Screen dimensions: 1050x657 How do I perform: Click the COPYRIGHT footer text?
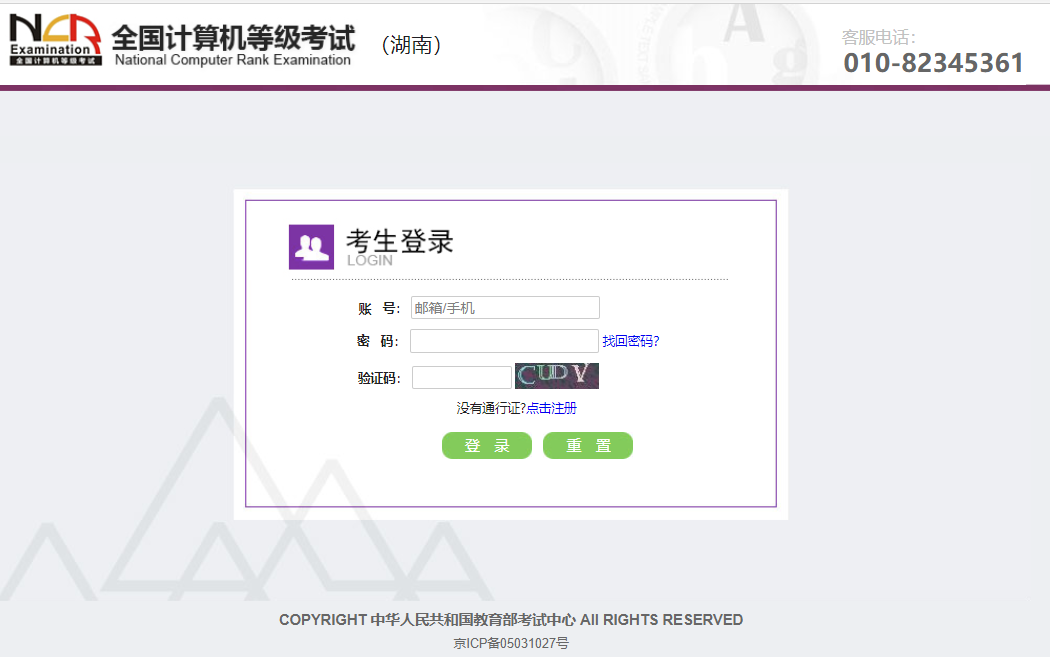(510, 619)
